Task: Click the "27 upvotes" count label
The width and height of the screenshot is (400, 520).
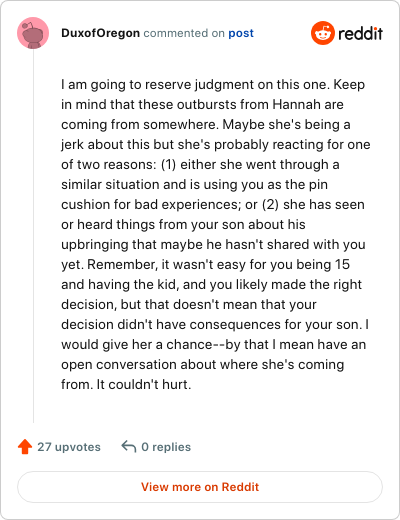Action: (x=69, y=447)
